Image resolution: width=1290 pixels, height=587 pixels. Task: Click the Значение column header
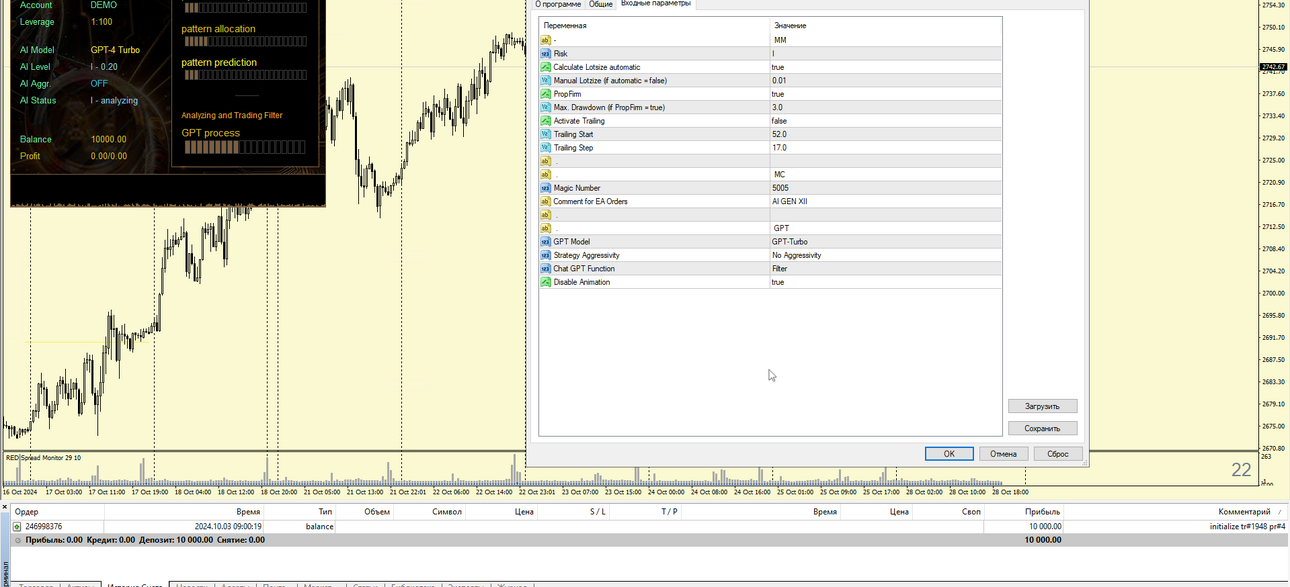tap(885, 25)
